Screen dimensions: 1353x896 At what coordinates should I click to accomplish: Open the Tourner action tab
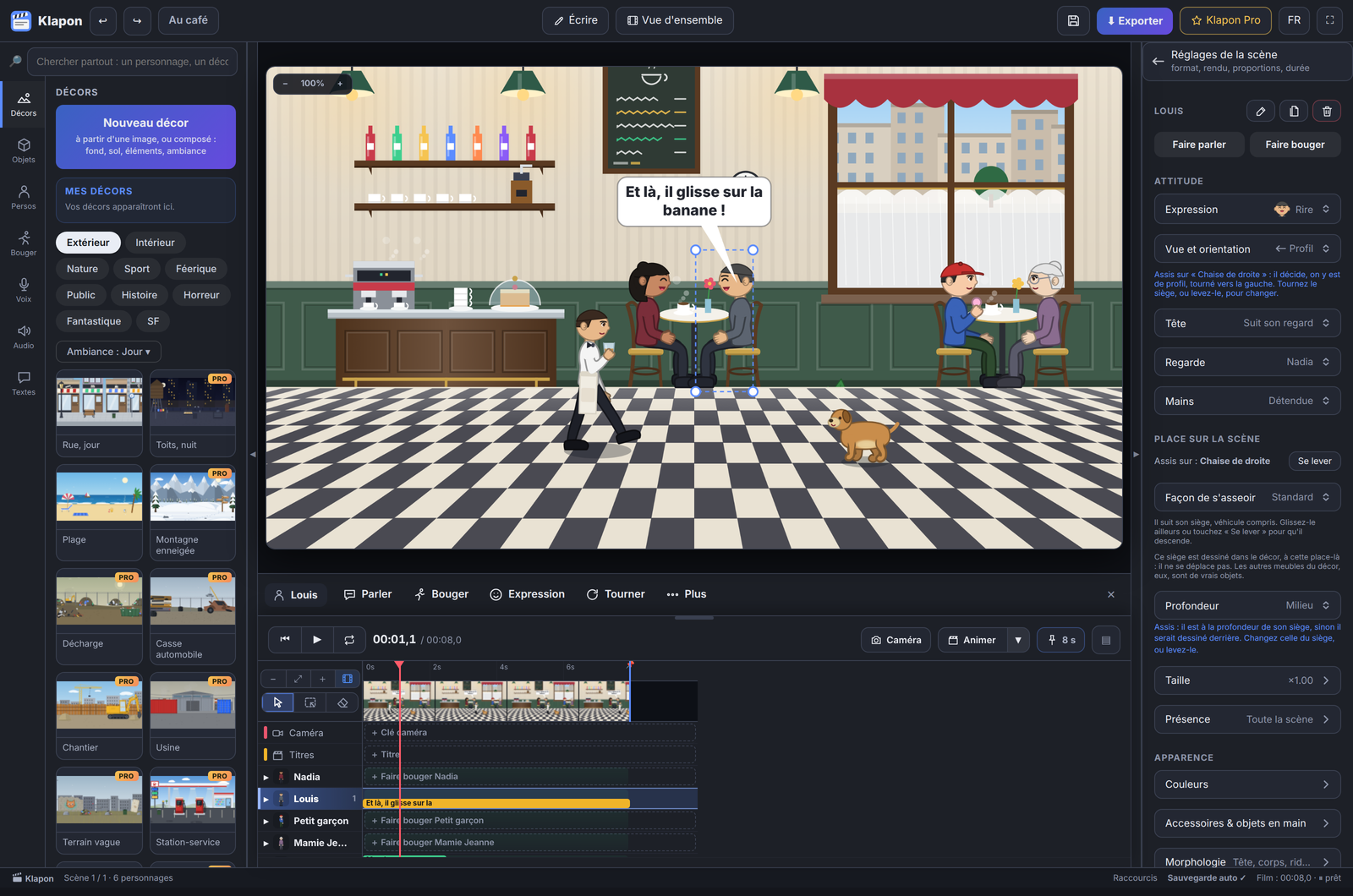coord(616,594)
